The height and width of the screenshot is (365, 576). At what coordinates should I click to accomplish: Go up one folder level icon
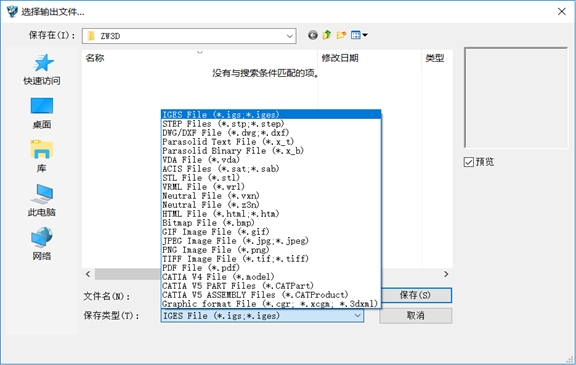327,35
